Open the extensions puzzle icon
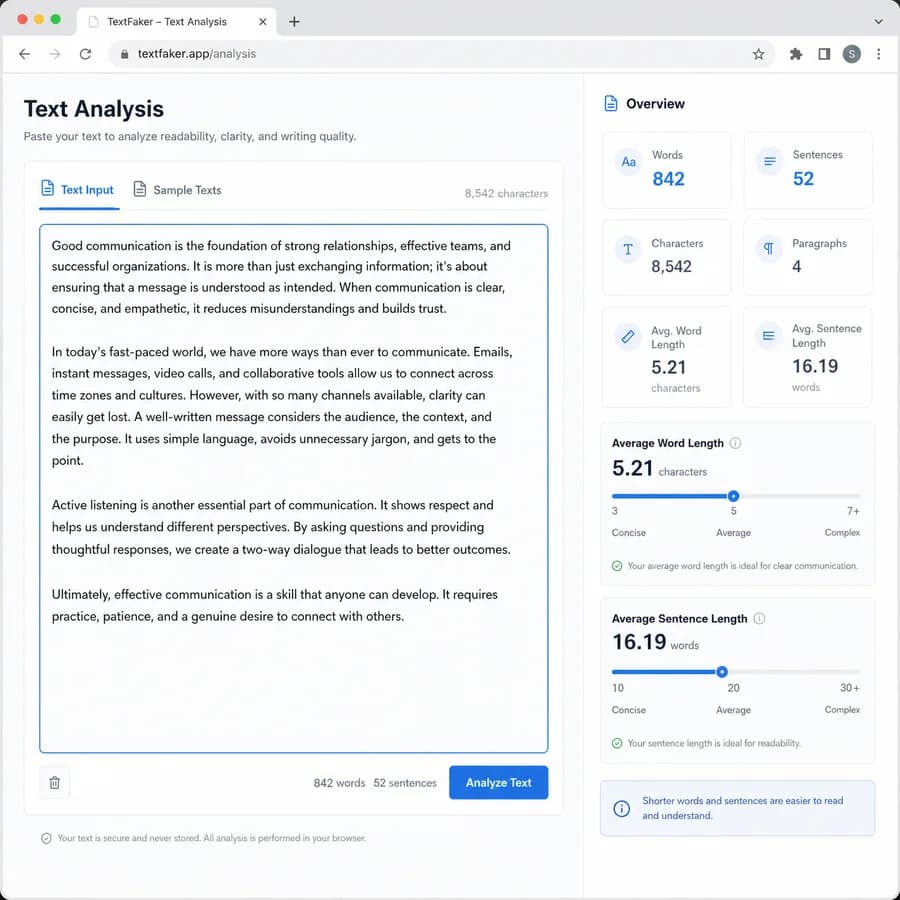 796,54
